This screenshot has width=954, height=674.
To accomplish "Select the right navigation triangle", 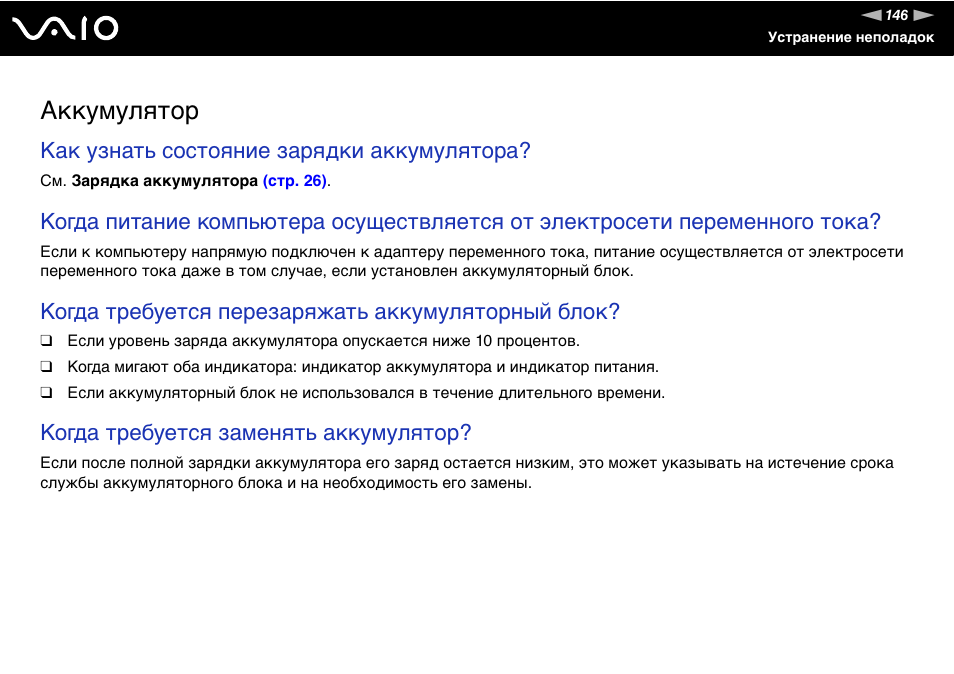I will pos(922,15).
